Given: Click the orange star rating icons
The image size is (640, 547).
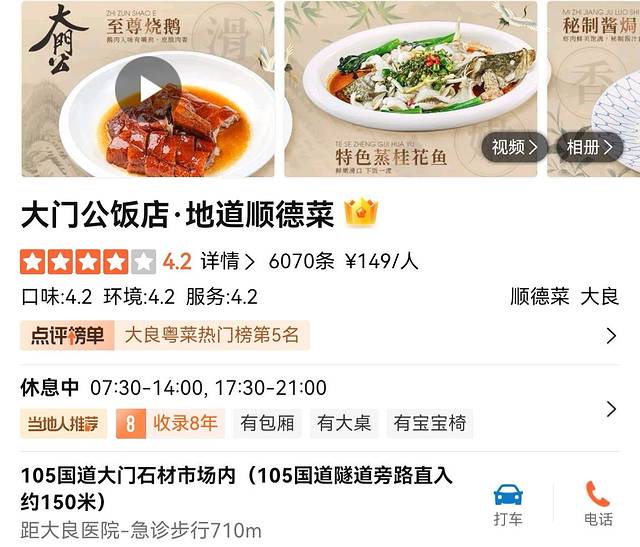Looking at the screenshot, I should (x=88, y=262).
